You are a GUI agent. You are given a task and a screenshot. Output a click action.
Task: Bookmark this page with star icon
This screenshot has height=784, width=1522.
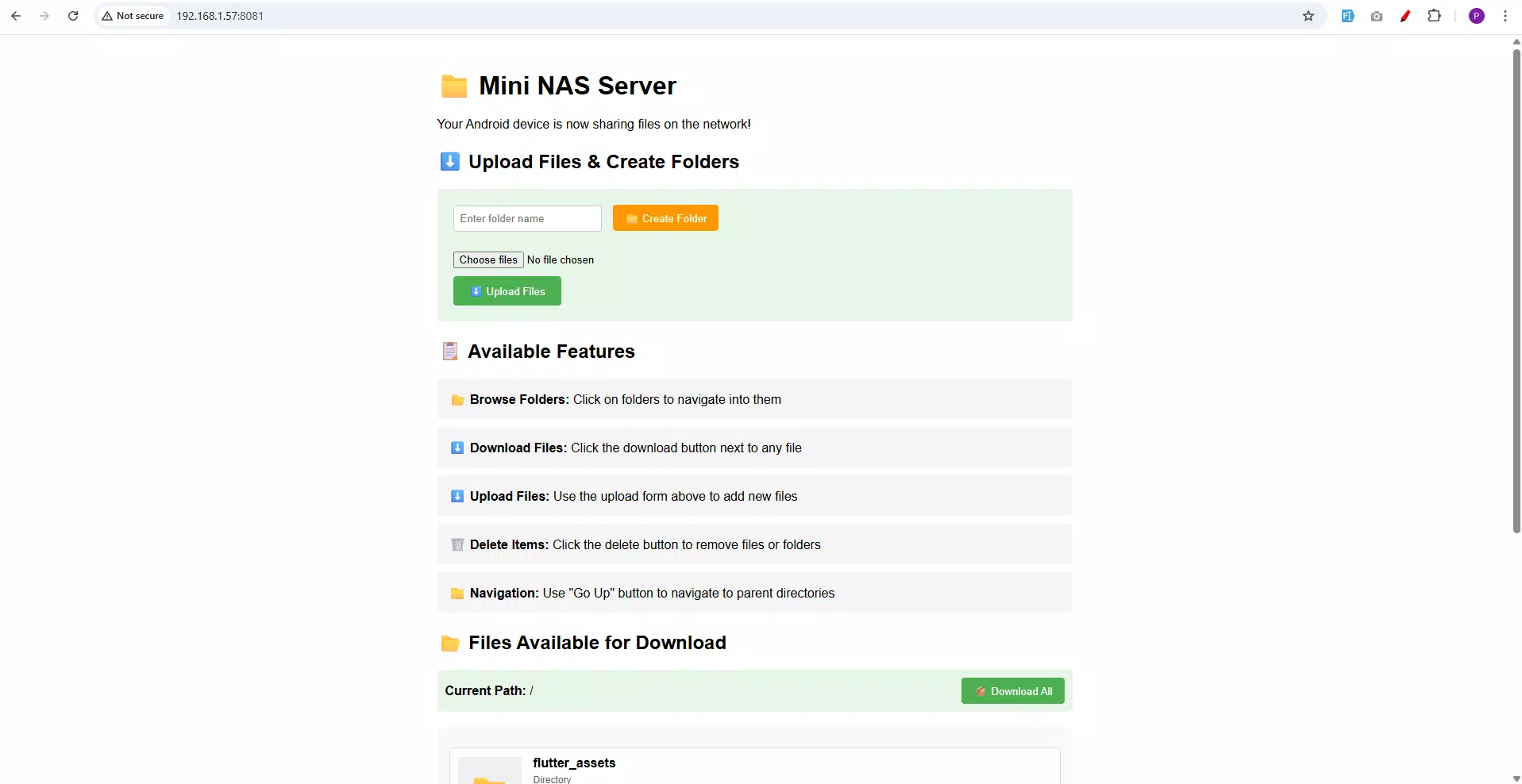pyautogui.click(x=1308, y=16)
